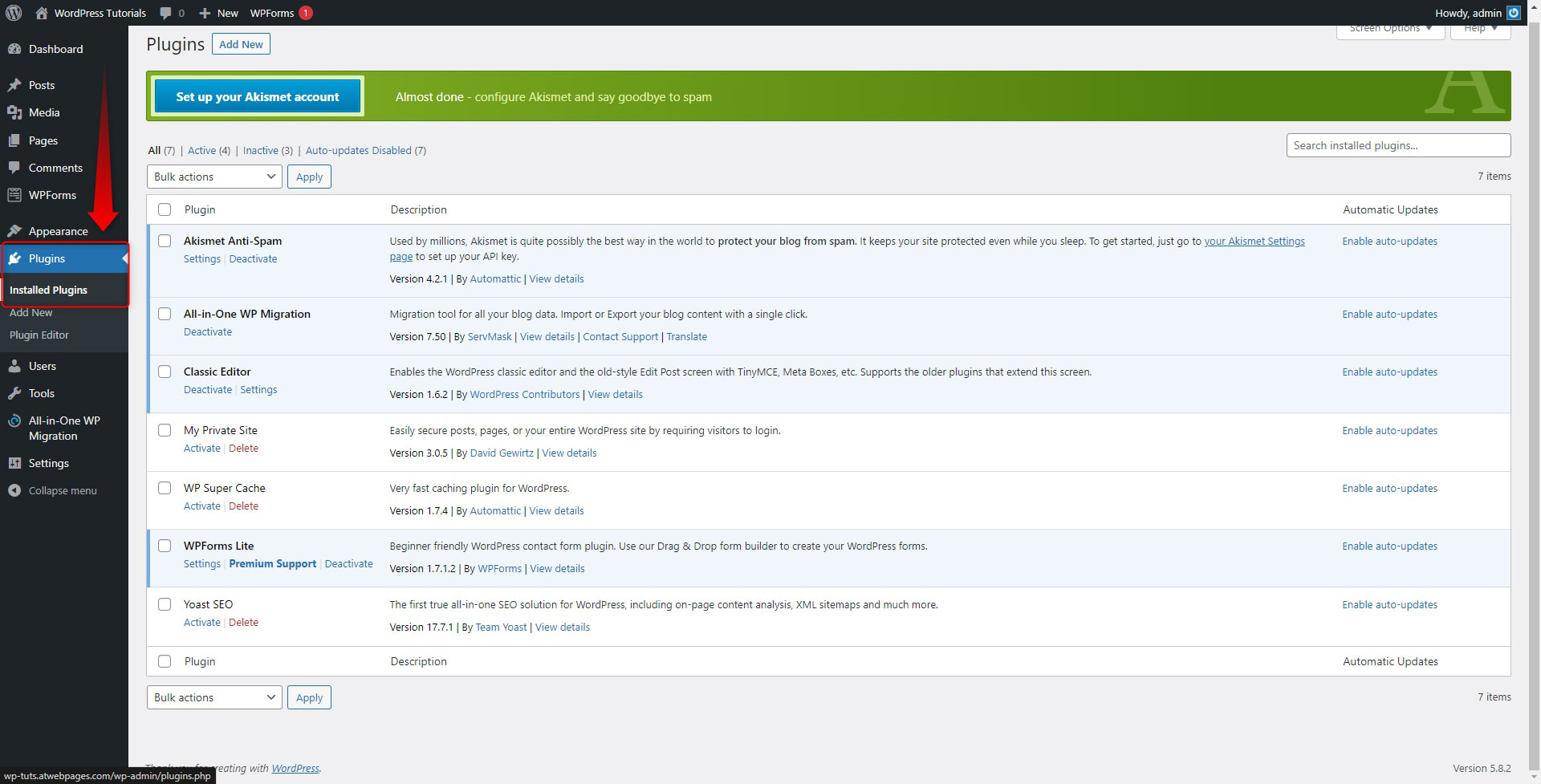Screen dimensions: 1541x784
Task: Show only Inactive plugins filter
Action: [x=261, y=150]
